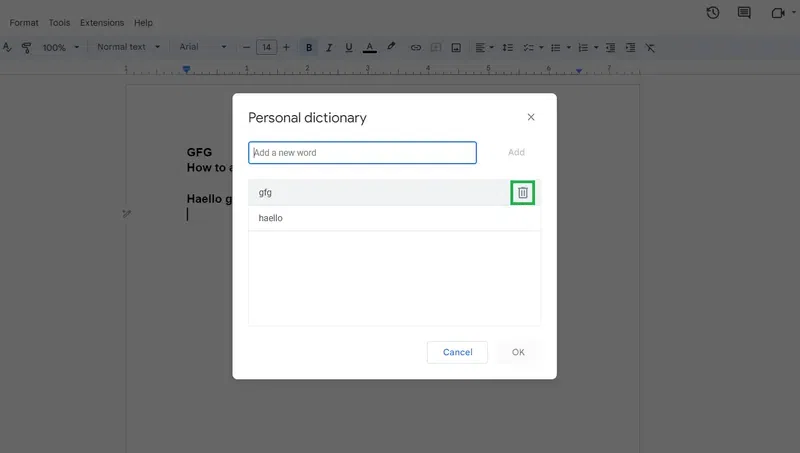Open the text color picker
This screenshot has width=800, height=453.
tap(370, 47)
